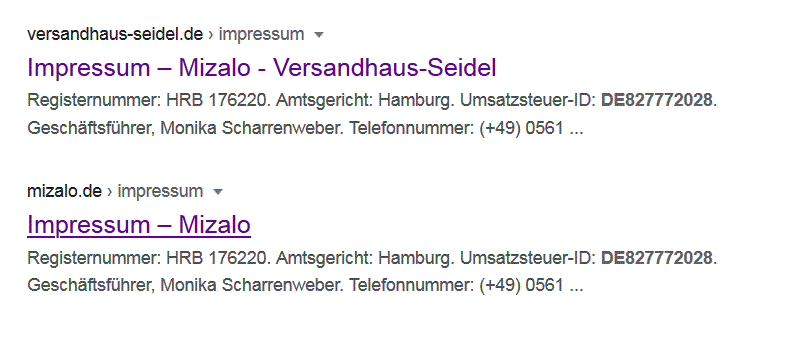
Task: Open the underlined 'Impressum – Mizalo' link
Action: click(x=139, y=224)
